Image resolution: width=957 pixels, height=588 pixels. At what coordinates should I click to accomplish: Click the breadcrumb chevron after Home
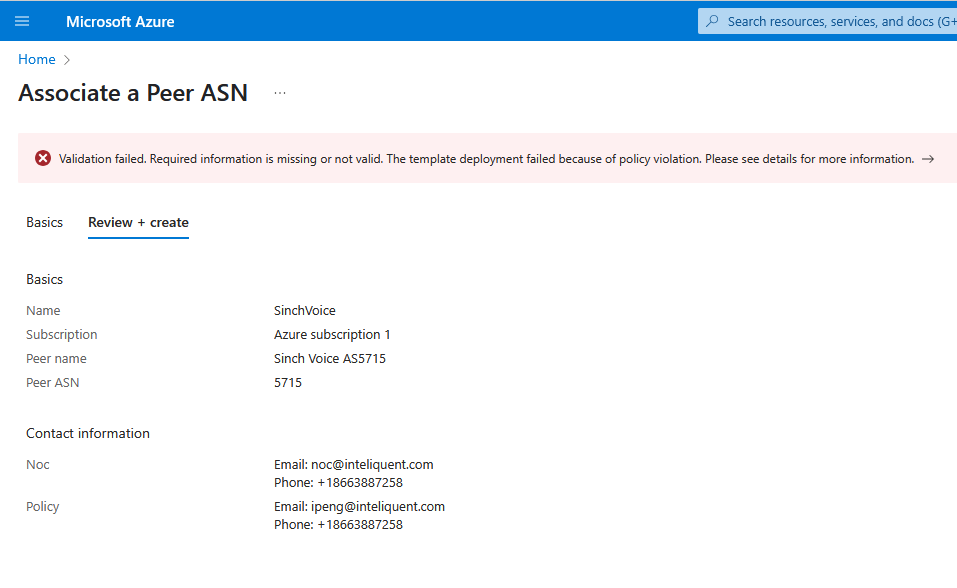click(x=67, y=60)
